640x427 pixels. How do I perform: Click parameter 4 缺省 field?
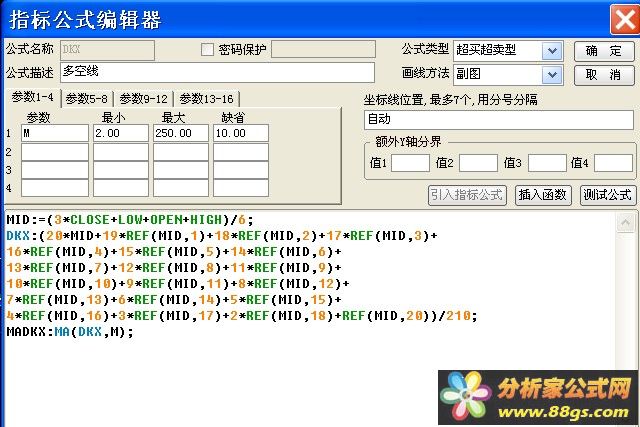[241, 188]
